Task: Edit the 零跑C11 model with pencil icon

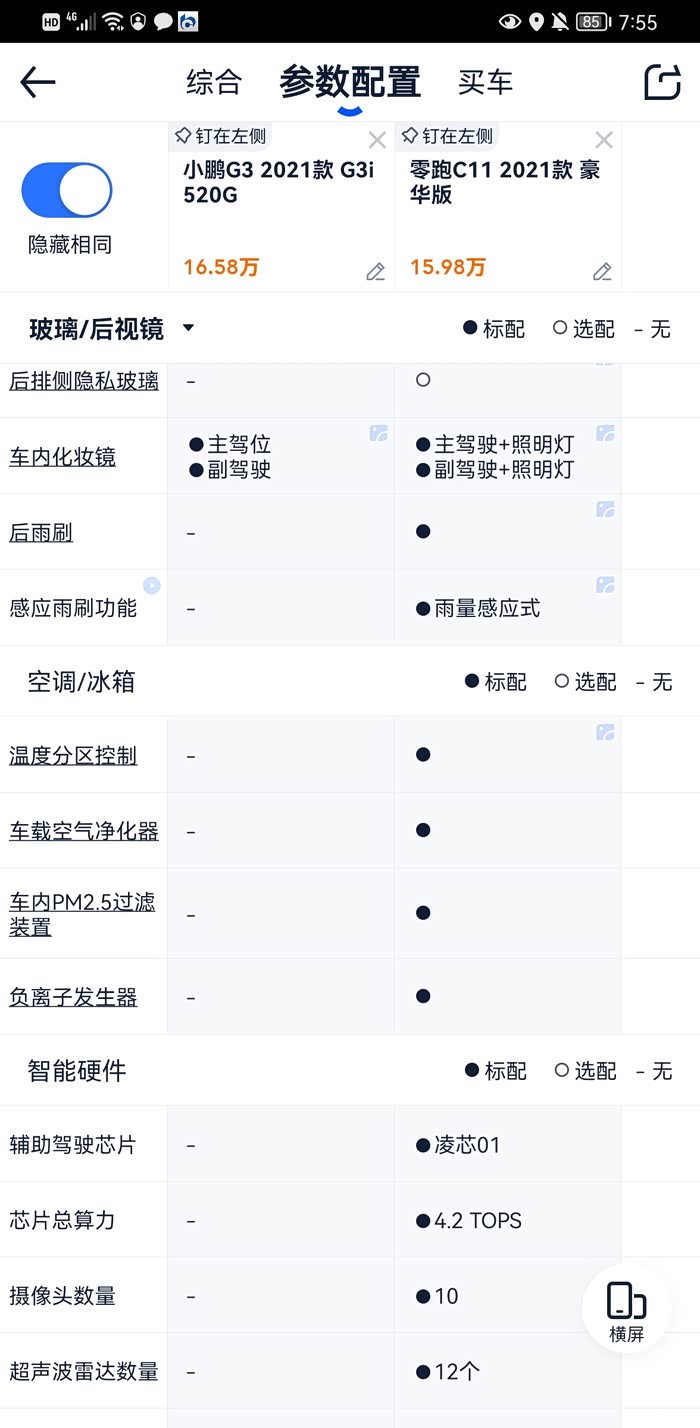Action: [x=602, y=271]
